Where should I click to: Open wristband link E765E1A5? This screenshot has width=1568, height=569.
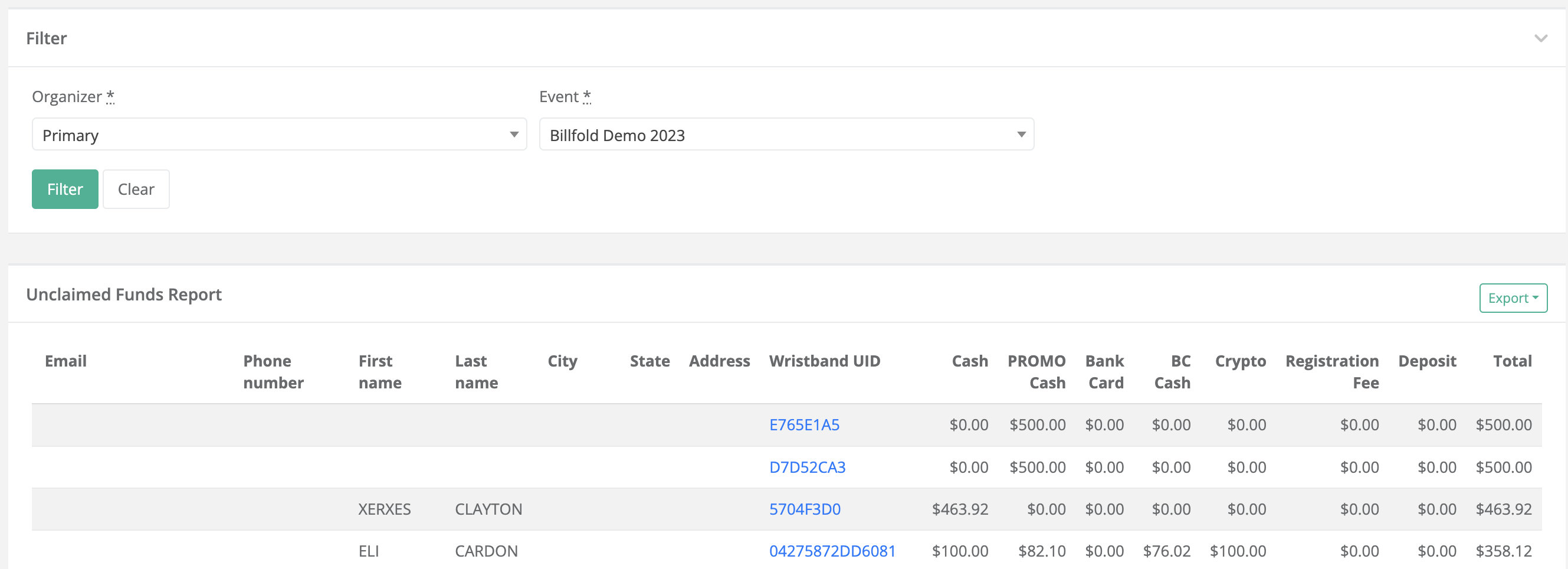[x=804, y=425]
